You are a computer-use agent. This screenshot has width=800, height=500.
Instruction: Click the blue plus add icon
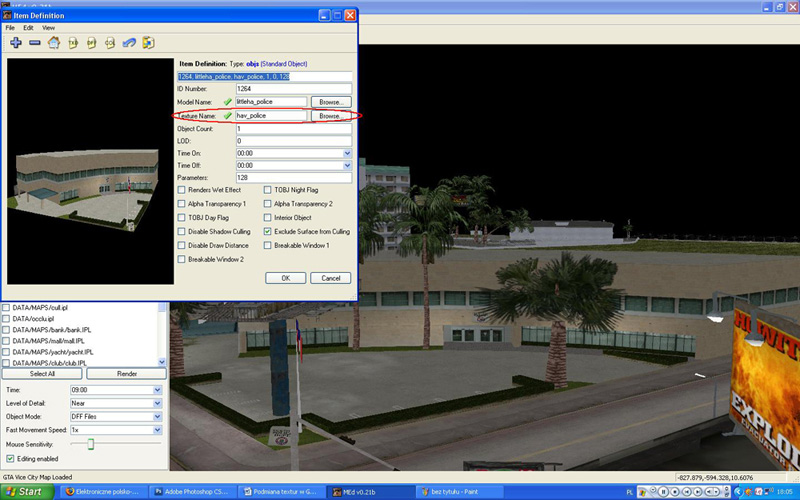point(15,43)
